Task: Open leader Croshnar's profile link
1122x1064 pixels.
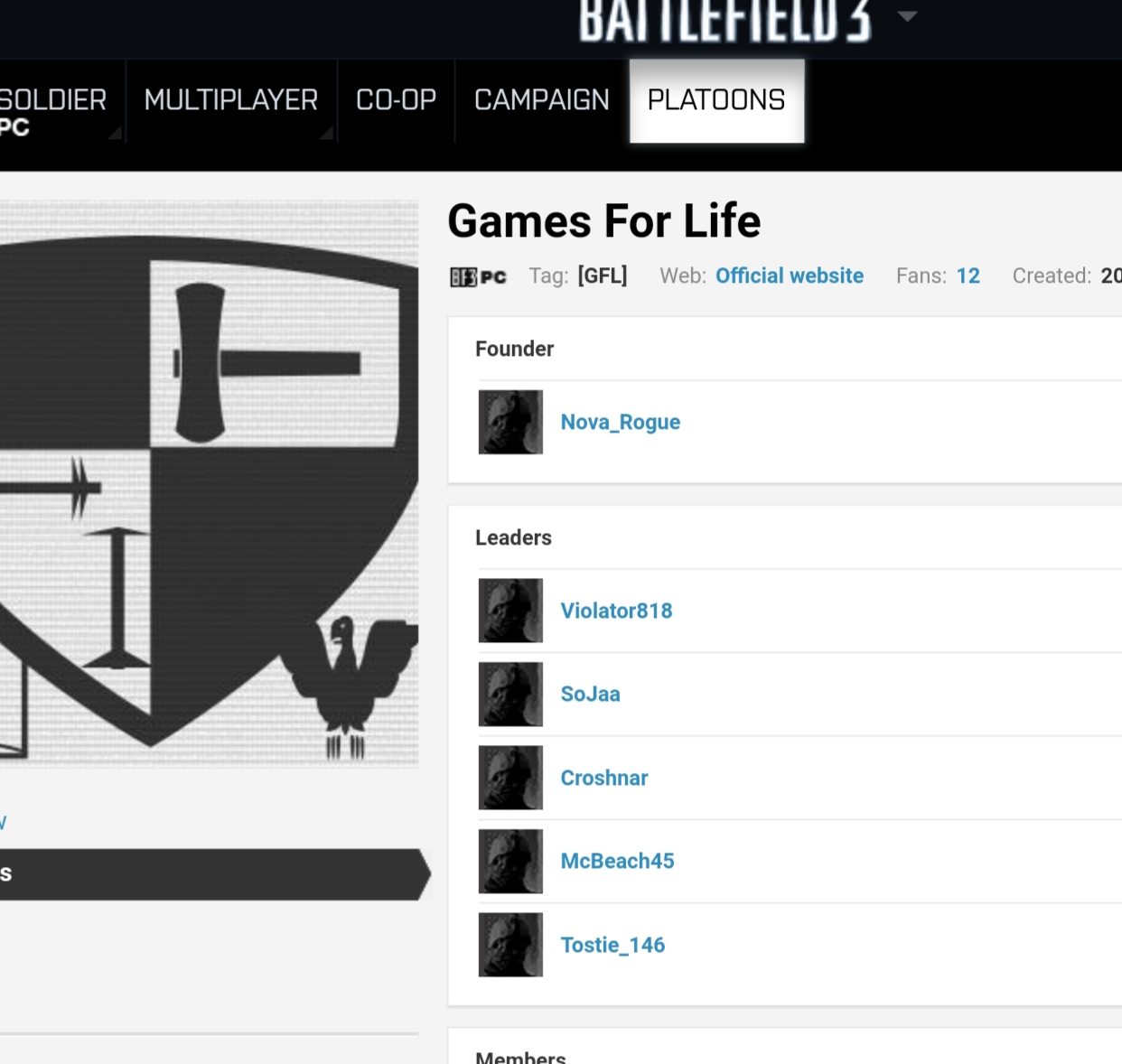Action: (x=603, y=778)
